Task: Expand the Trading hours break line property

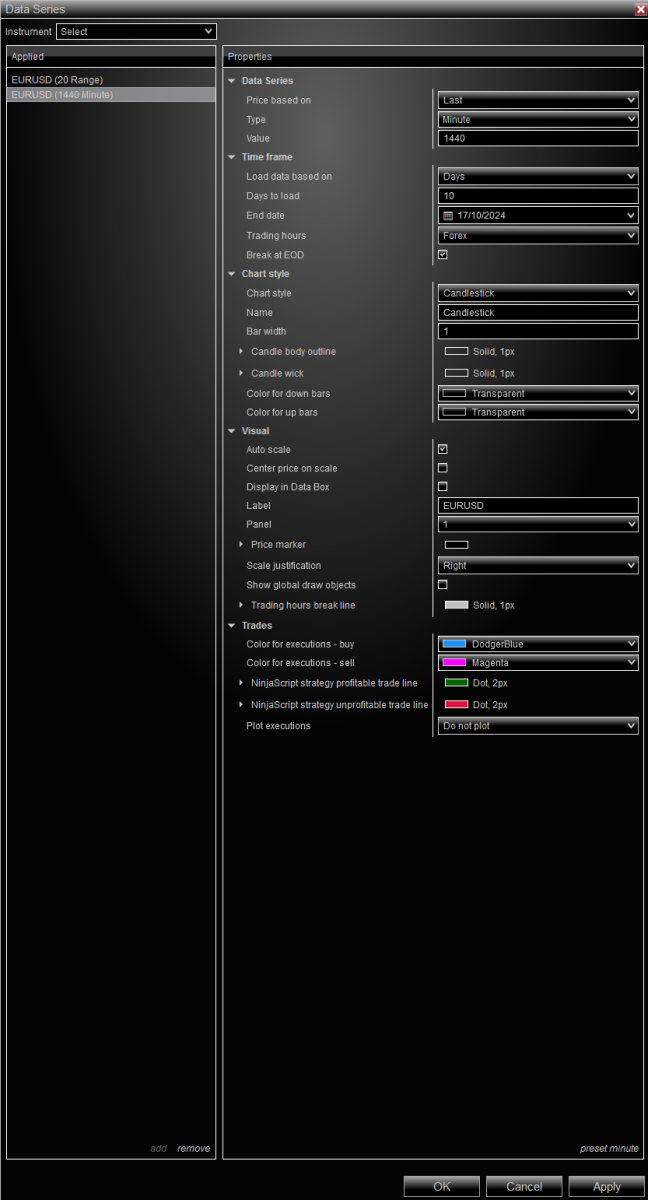Action: coord(241,605)
